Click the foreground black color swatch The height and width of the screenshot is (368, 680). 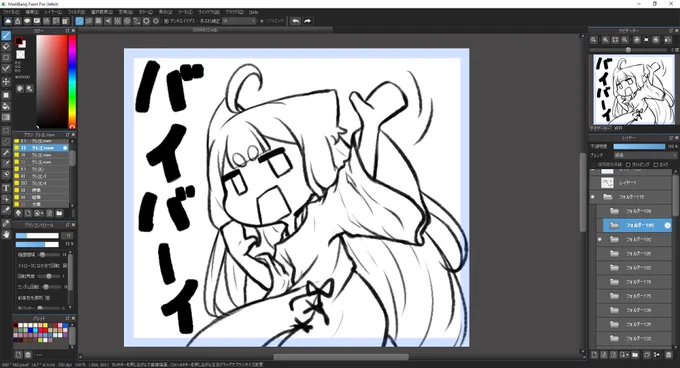[x=19, y=41]
